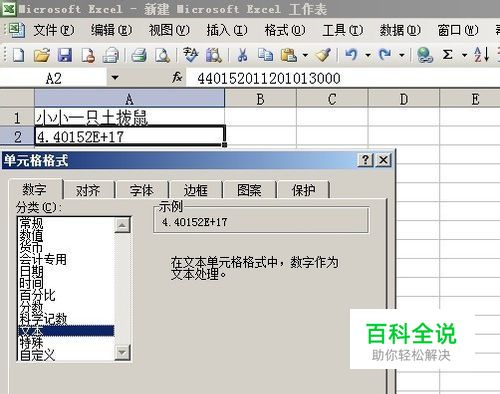The height and width of the screenshot is (394, 500).
Task: Open a file with the folder icon
Action: (42, 55)
